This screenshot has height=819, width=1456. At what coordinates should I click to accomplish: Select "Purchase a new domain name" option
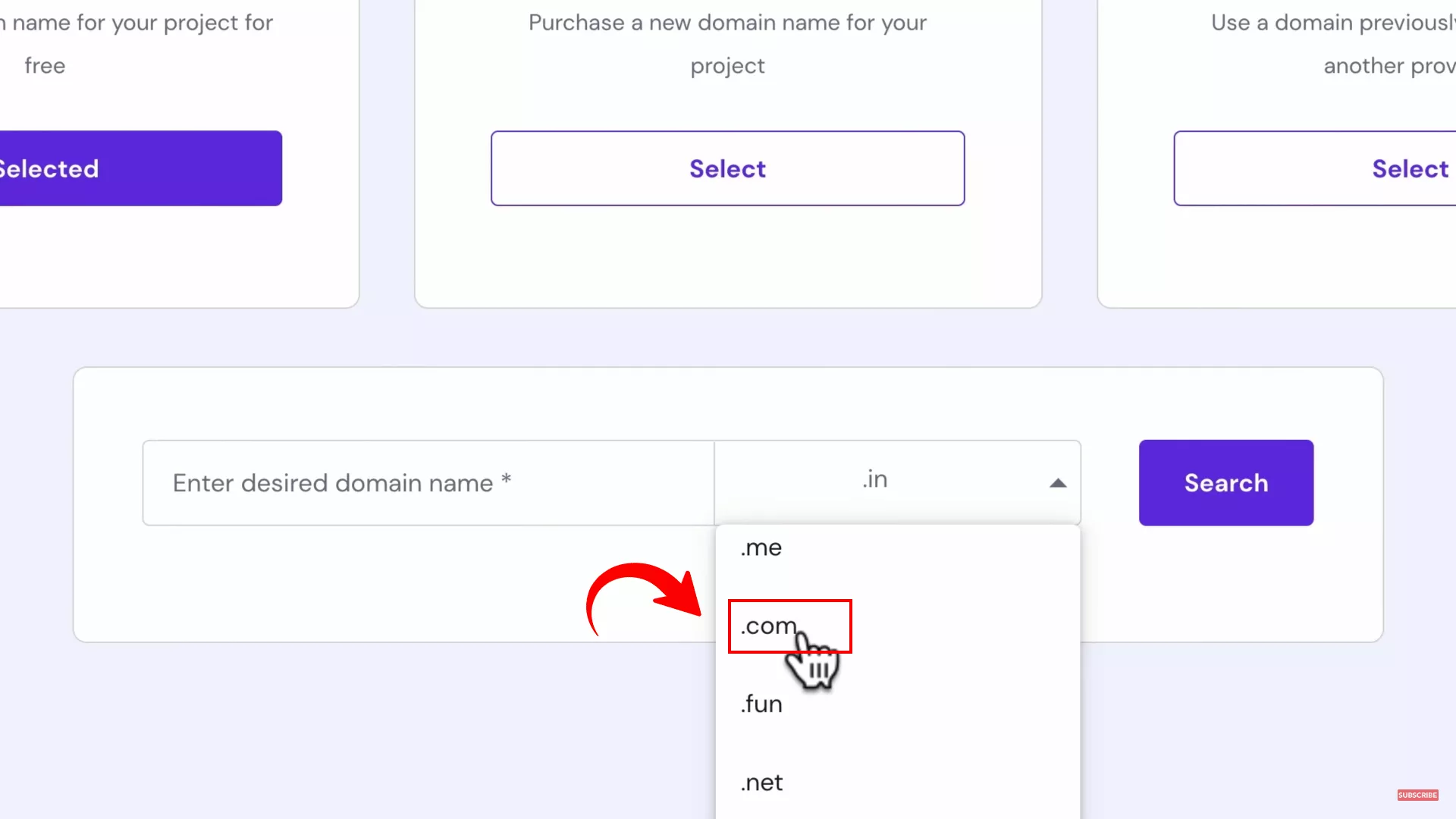(727, 168)
